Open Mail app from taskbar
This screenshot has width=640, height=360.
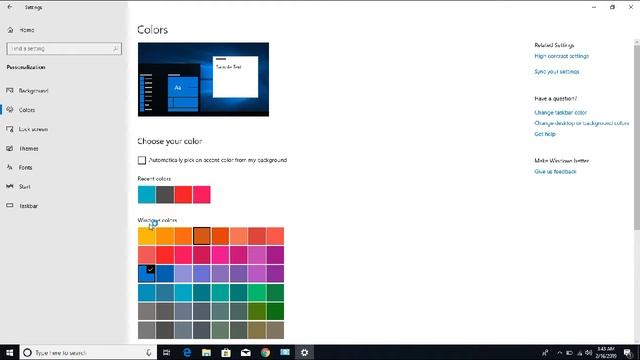point(246,352)
